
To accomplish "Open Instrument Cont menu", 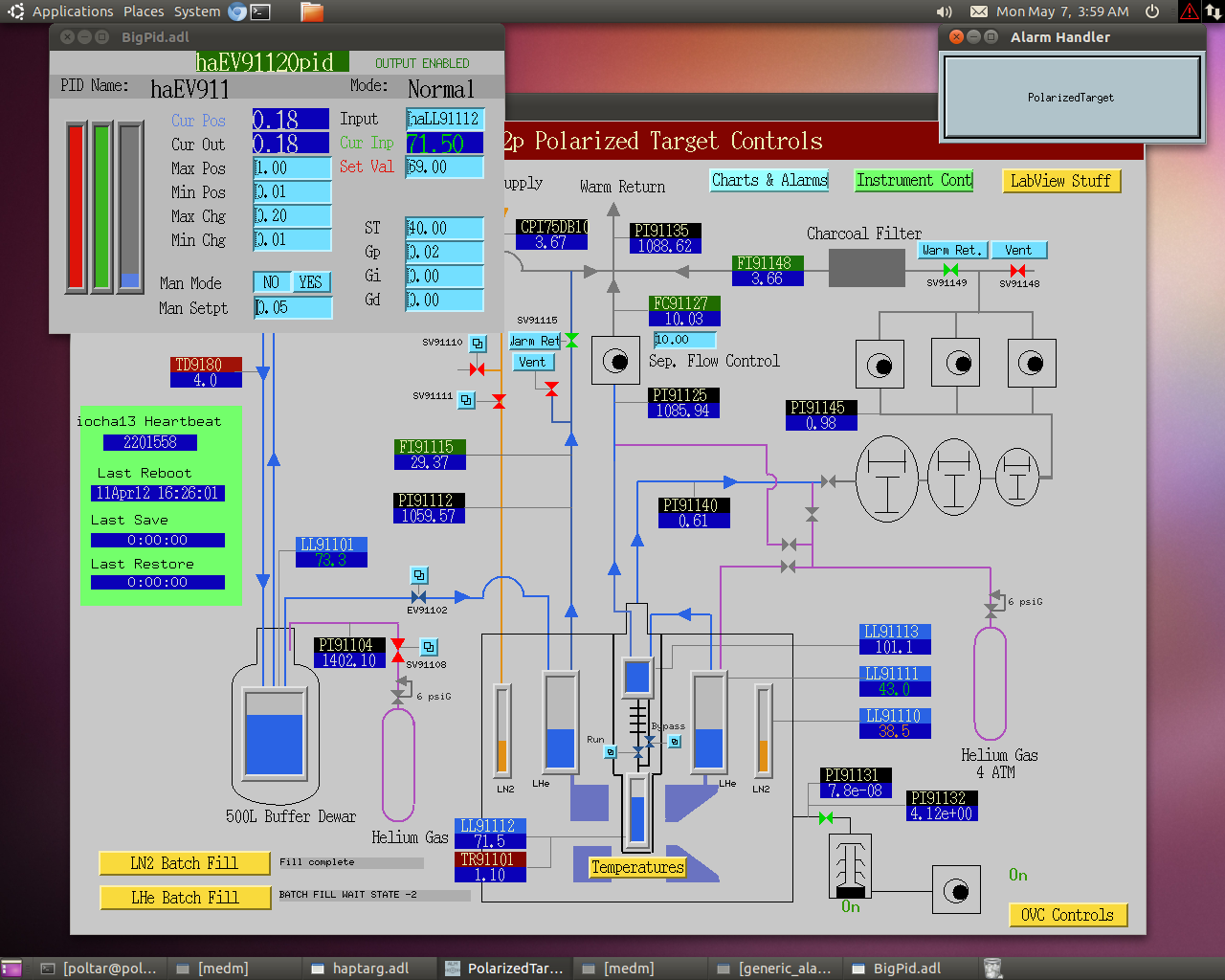I will [914, 180].
